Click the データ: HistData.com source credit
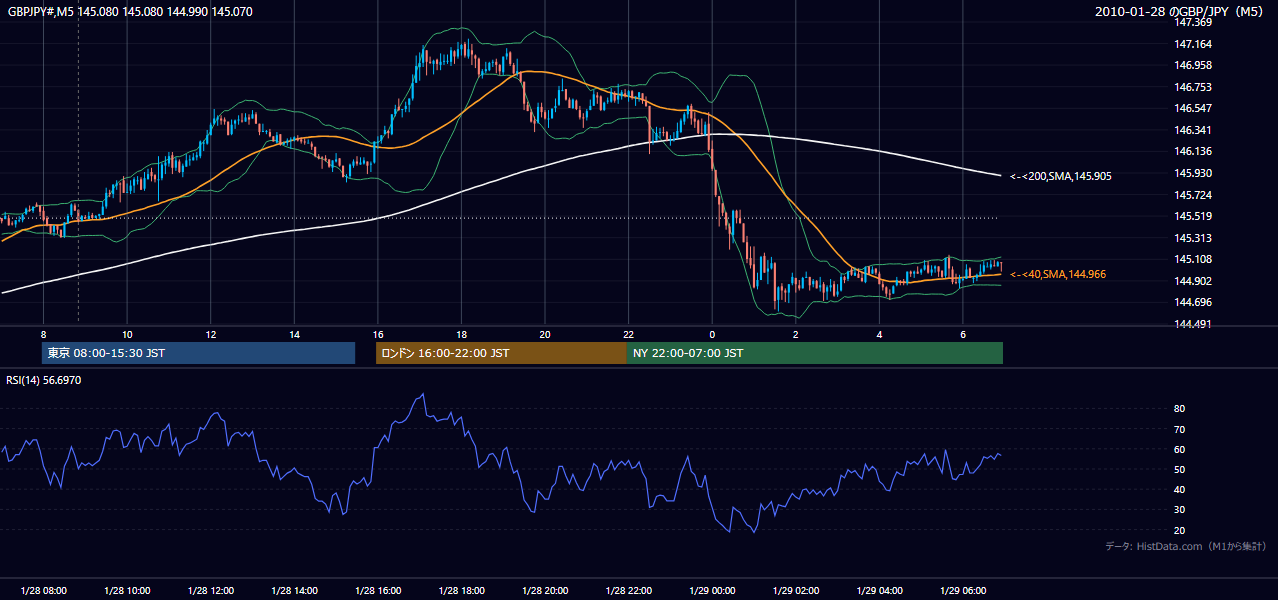 coord(1185,547)
